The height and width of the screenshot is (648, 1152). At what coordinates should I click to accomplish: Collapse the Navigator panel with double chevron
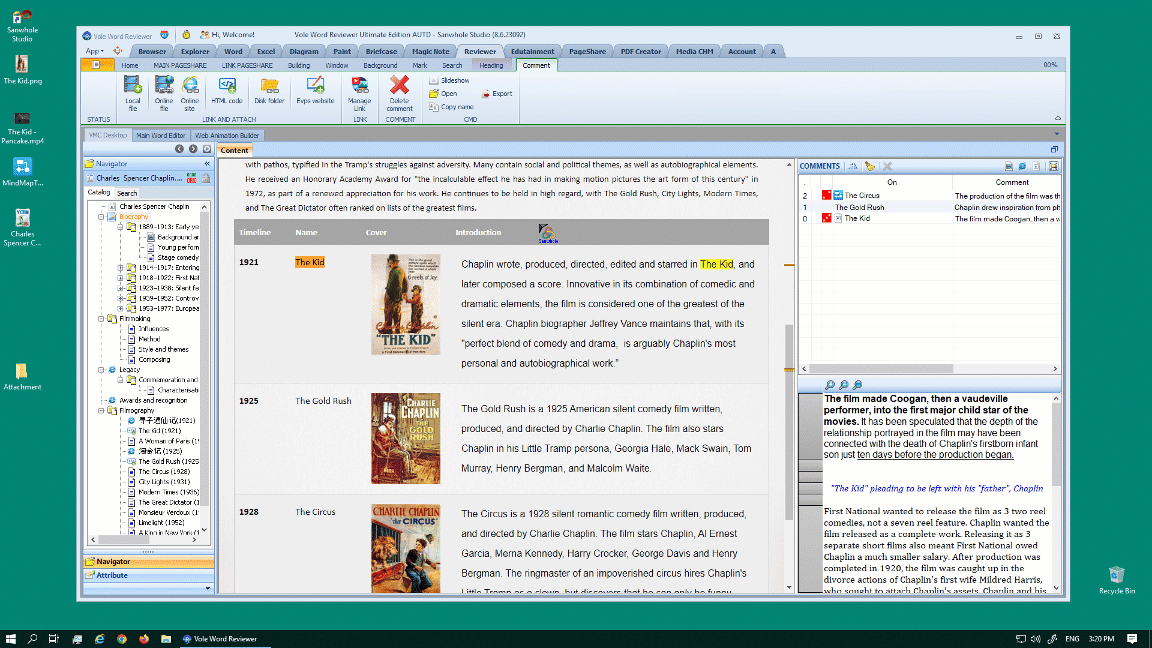(x=207, y=163)
